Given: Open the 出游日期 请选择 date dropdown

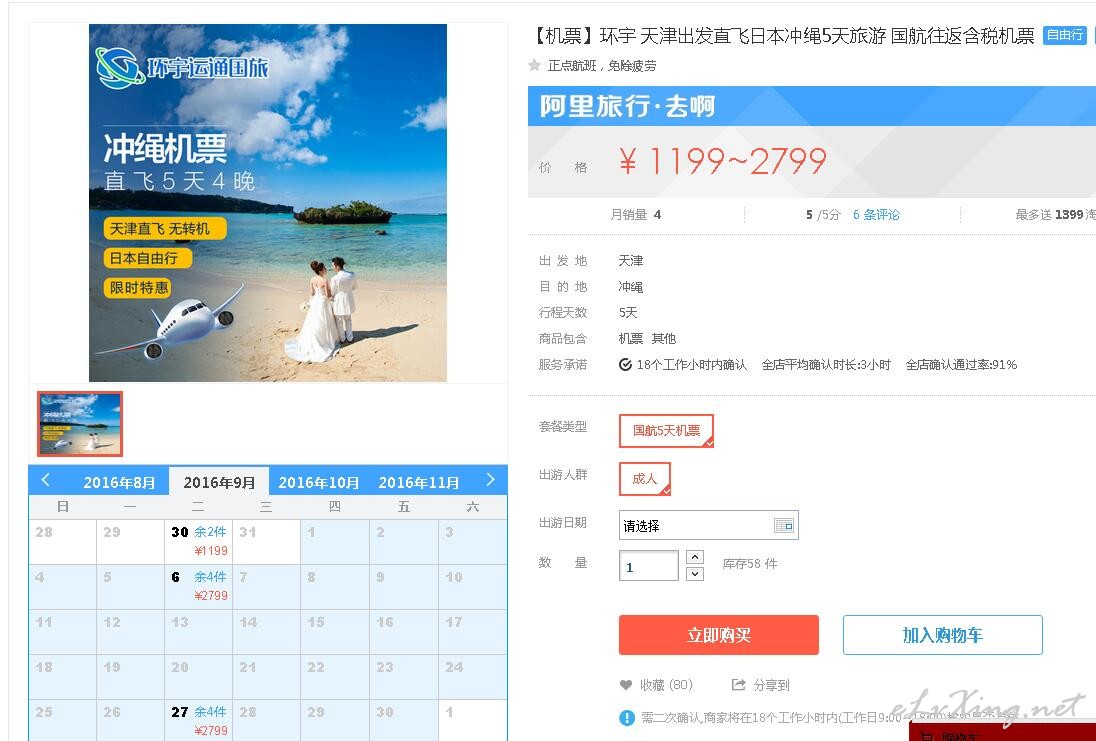Looking at the screenshot, I should point(708,526).
